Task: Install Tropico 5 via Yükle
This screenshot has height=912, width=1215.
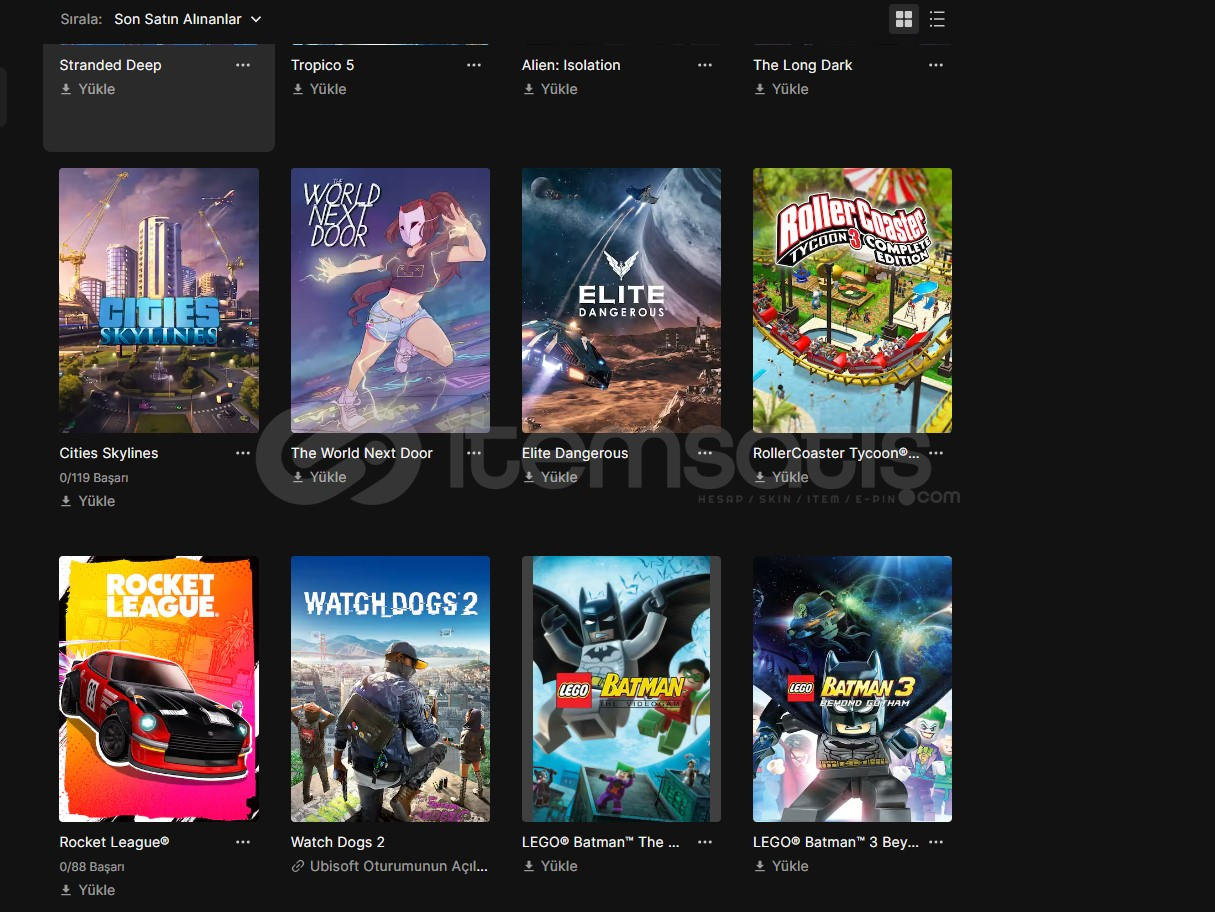Action: pyautogui.click(x=319, y=89)
